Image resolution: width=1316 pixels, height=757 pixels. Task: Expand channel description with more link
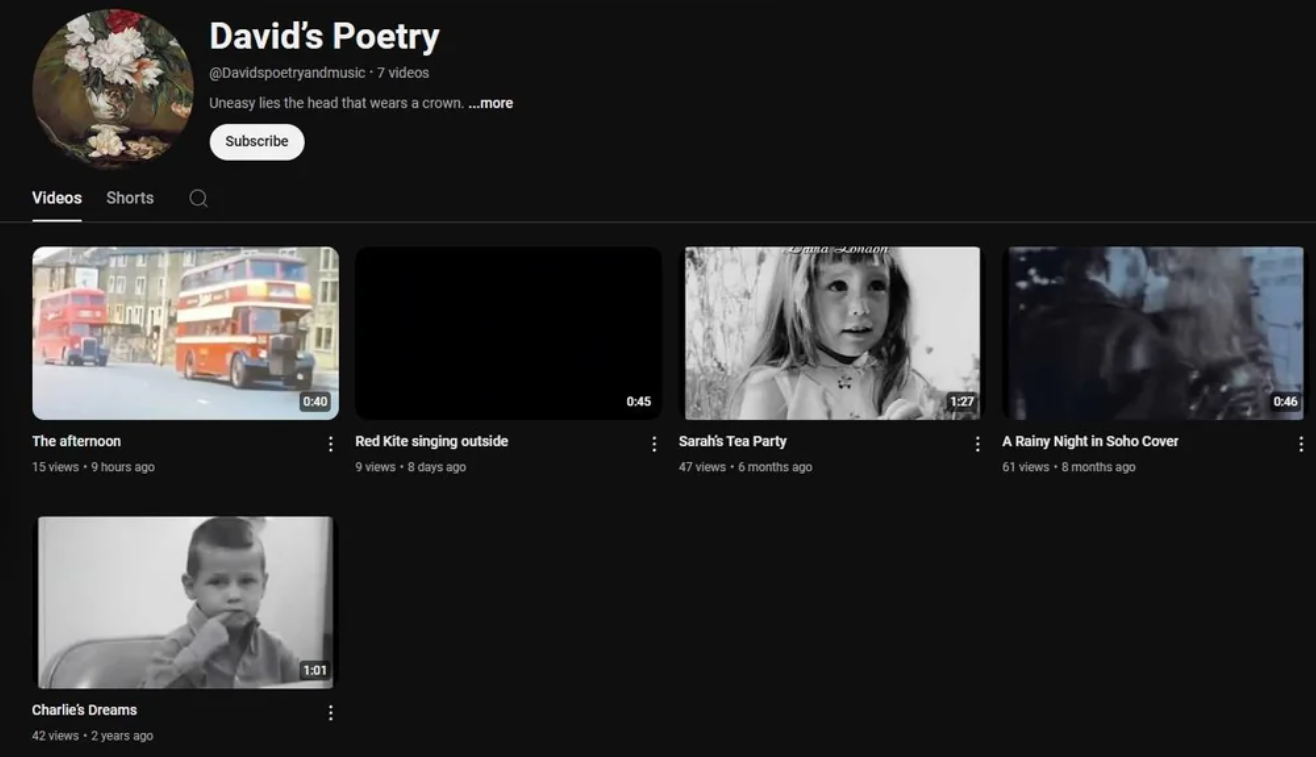(491, 103)
